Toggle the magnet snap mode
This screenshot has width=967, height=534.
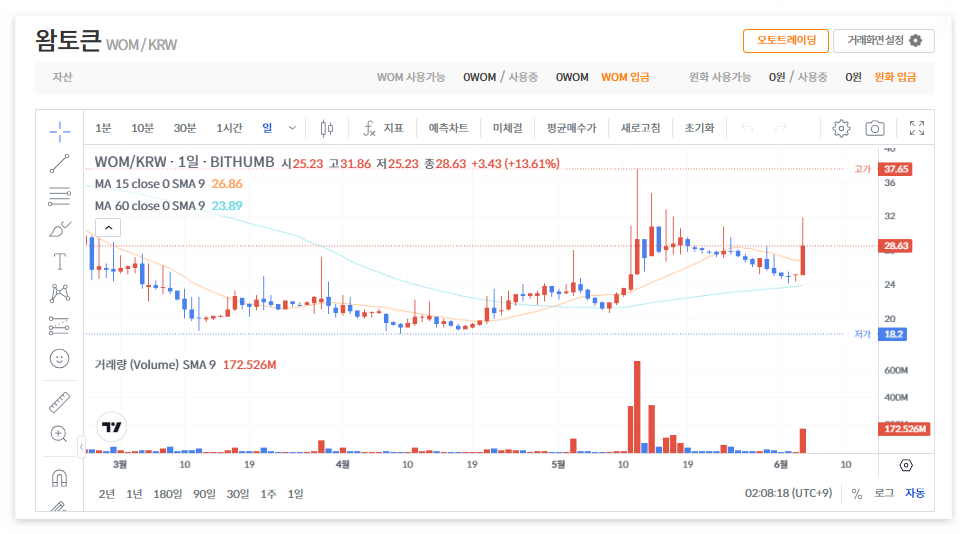[59, 478]
